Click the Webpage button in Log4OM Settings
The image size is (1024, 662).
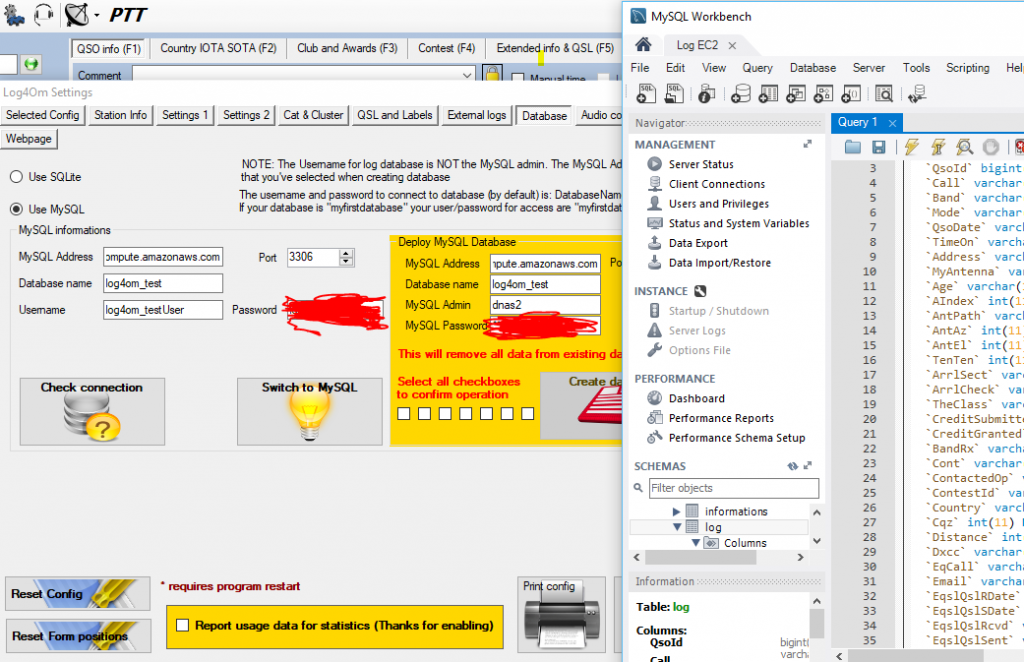[x=29, y=139]
